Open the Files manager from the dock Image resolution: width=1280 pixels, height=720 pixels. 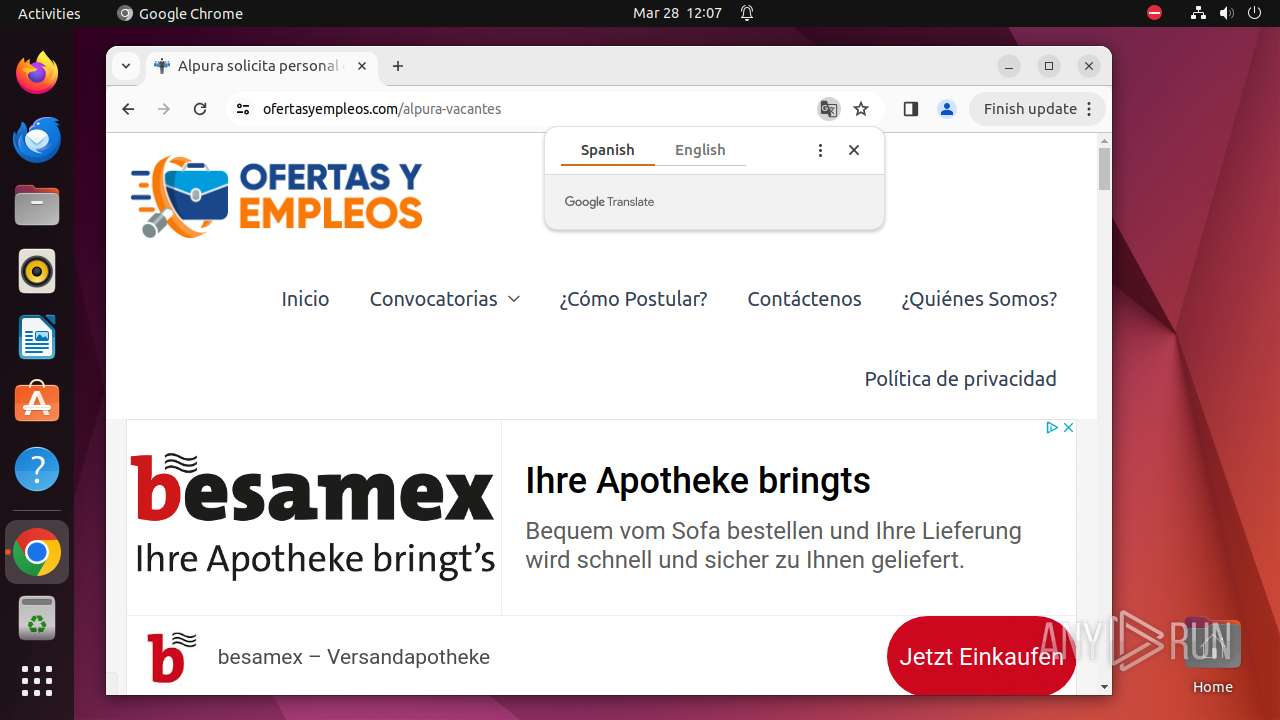pos(37,205)
